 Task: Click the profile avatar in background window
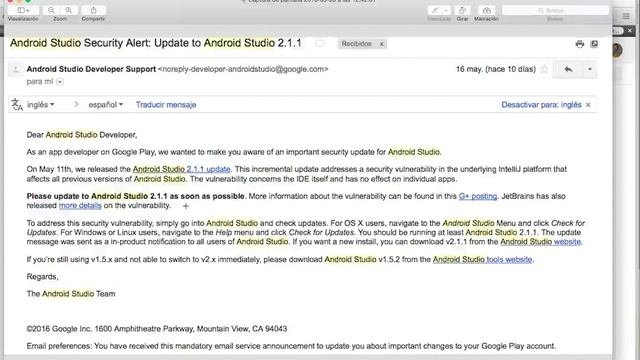[x=617, y=50]
